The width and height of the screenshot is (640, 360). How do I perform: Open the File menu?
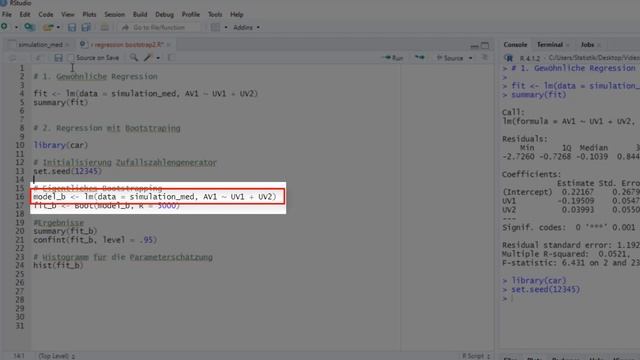pos(7,14)
